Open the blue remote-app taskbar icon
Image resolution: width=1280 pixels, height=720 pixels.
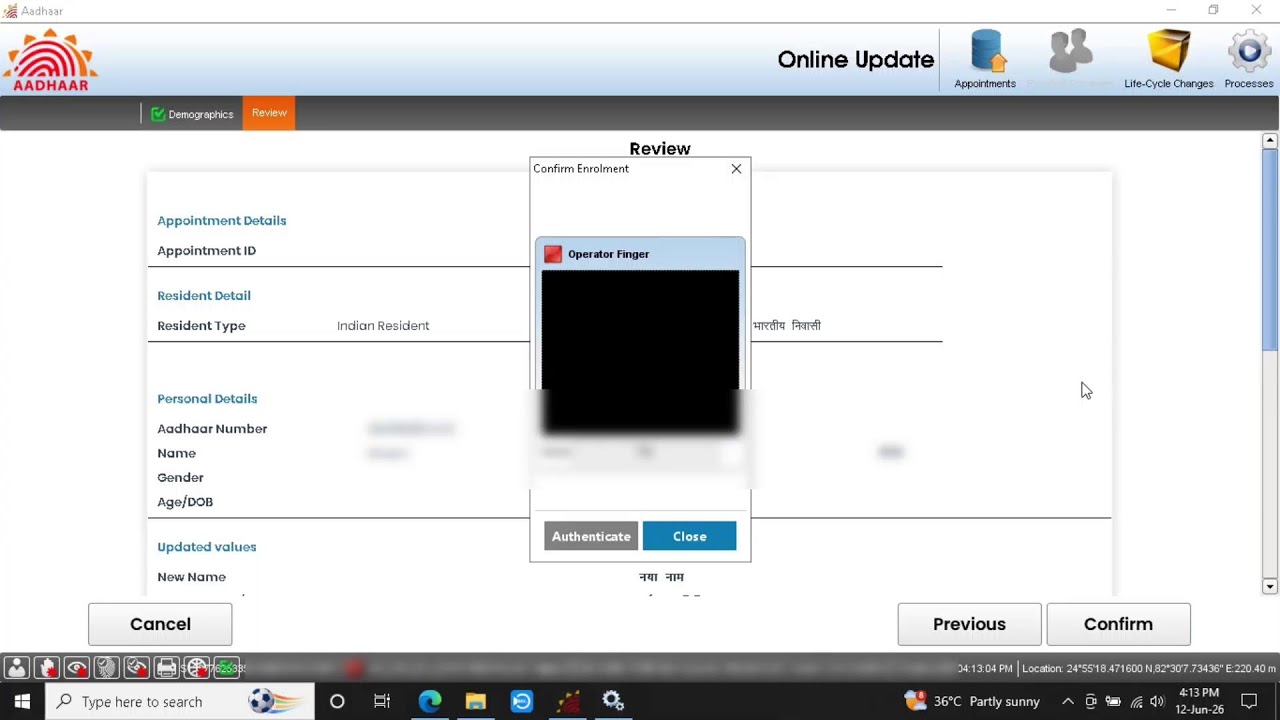(x=522, y=701)
